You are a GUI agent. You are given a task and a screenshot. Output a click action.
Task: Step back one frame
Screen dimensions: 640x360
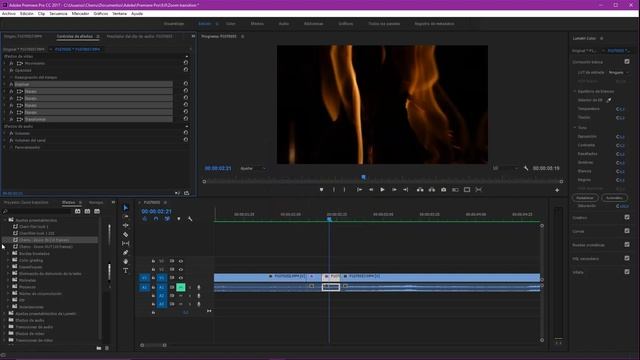(x=371, y=190)
